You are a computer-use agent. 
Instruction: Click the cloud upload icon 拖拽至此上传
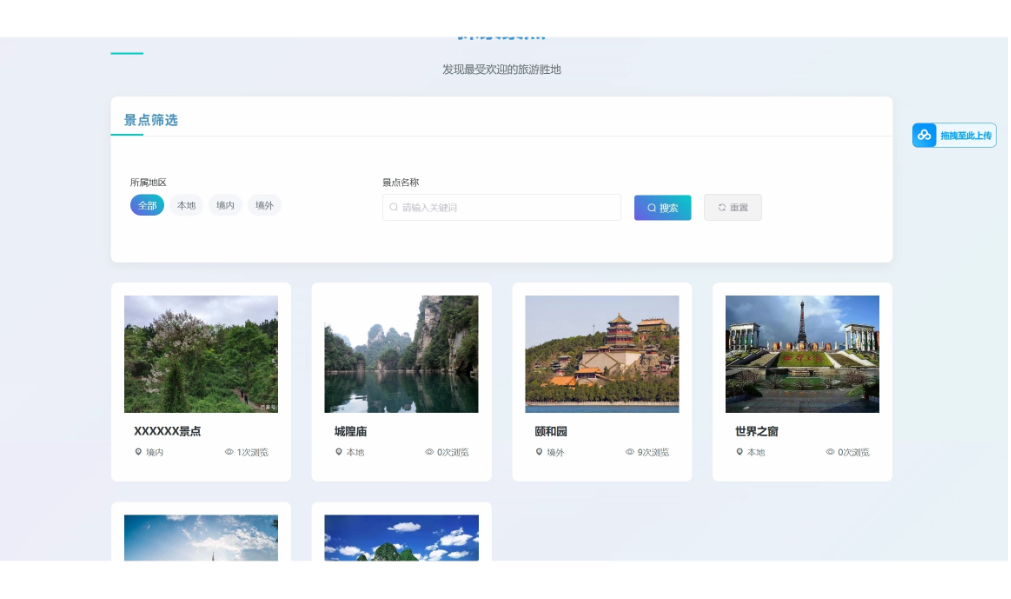(x=924, y=135)
